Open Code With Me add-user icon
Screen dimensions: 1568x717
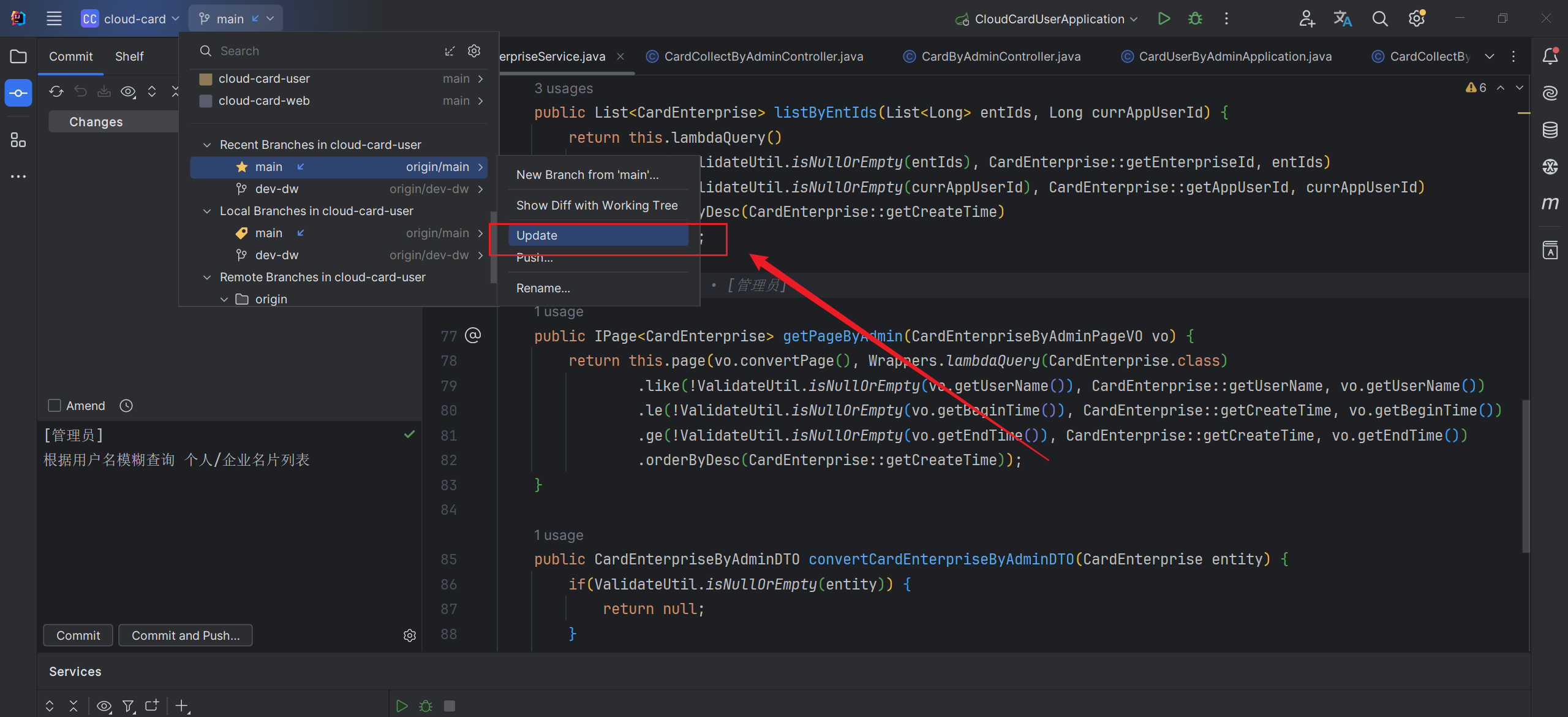(x=1306, y=18)
